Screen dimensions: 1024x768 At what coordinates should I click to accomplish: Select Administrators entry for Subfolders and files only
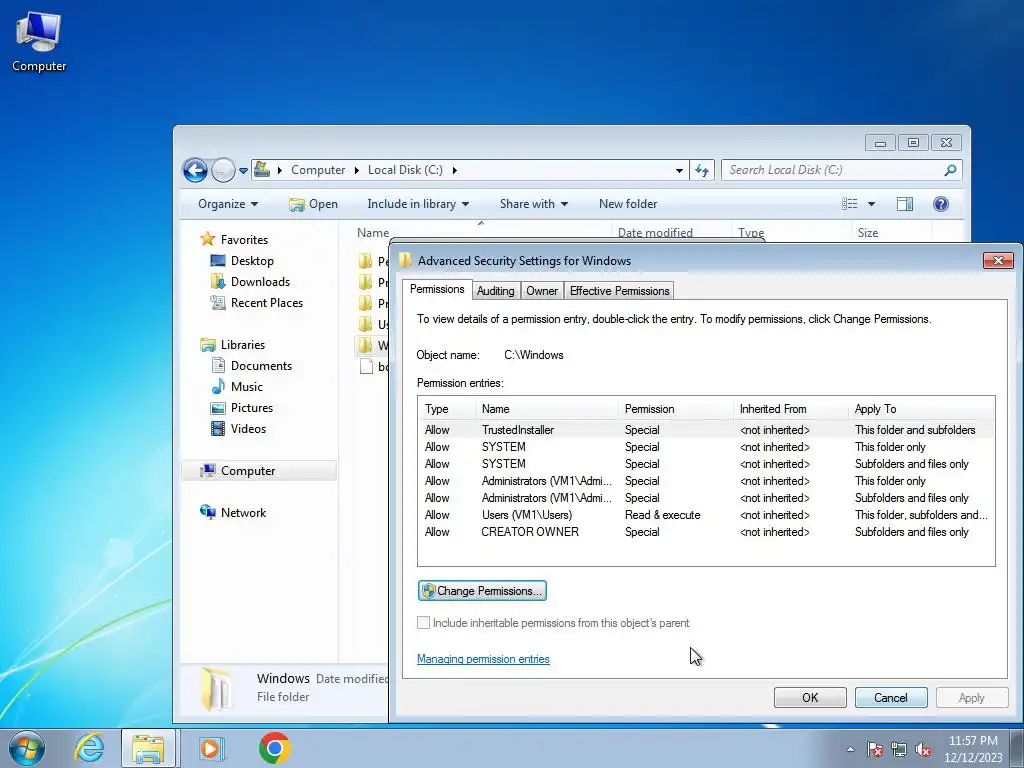click(706, 498)
